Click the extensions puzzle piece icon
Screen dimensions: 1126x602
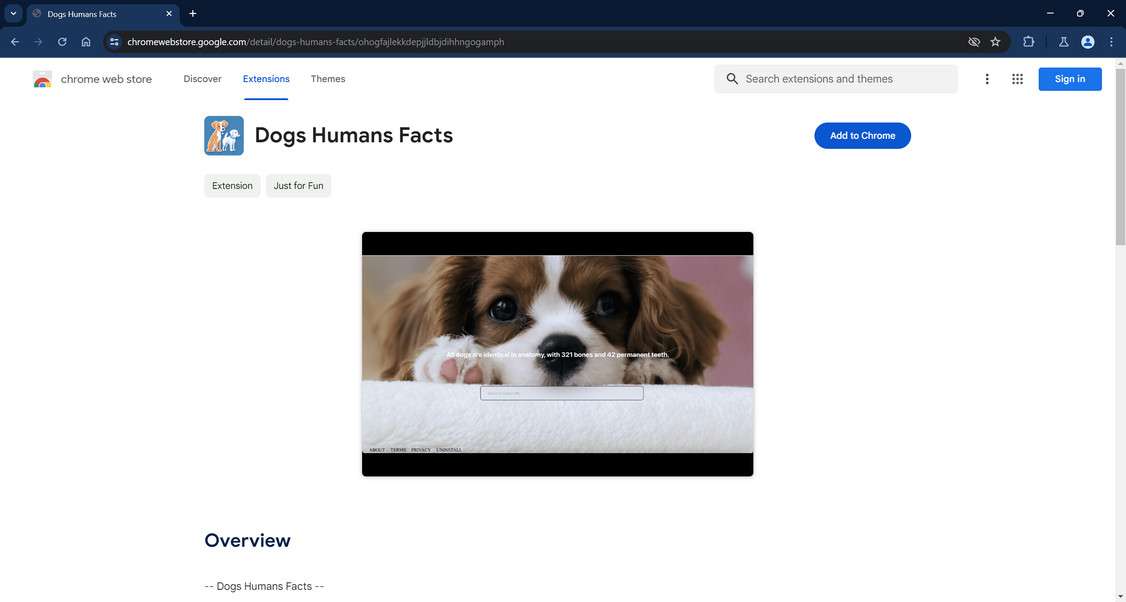[x=1028, y=41]
